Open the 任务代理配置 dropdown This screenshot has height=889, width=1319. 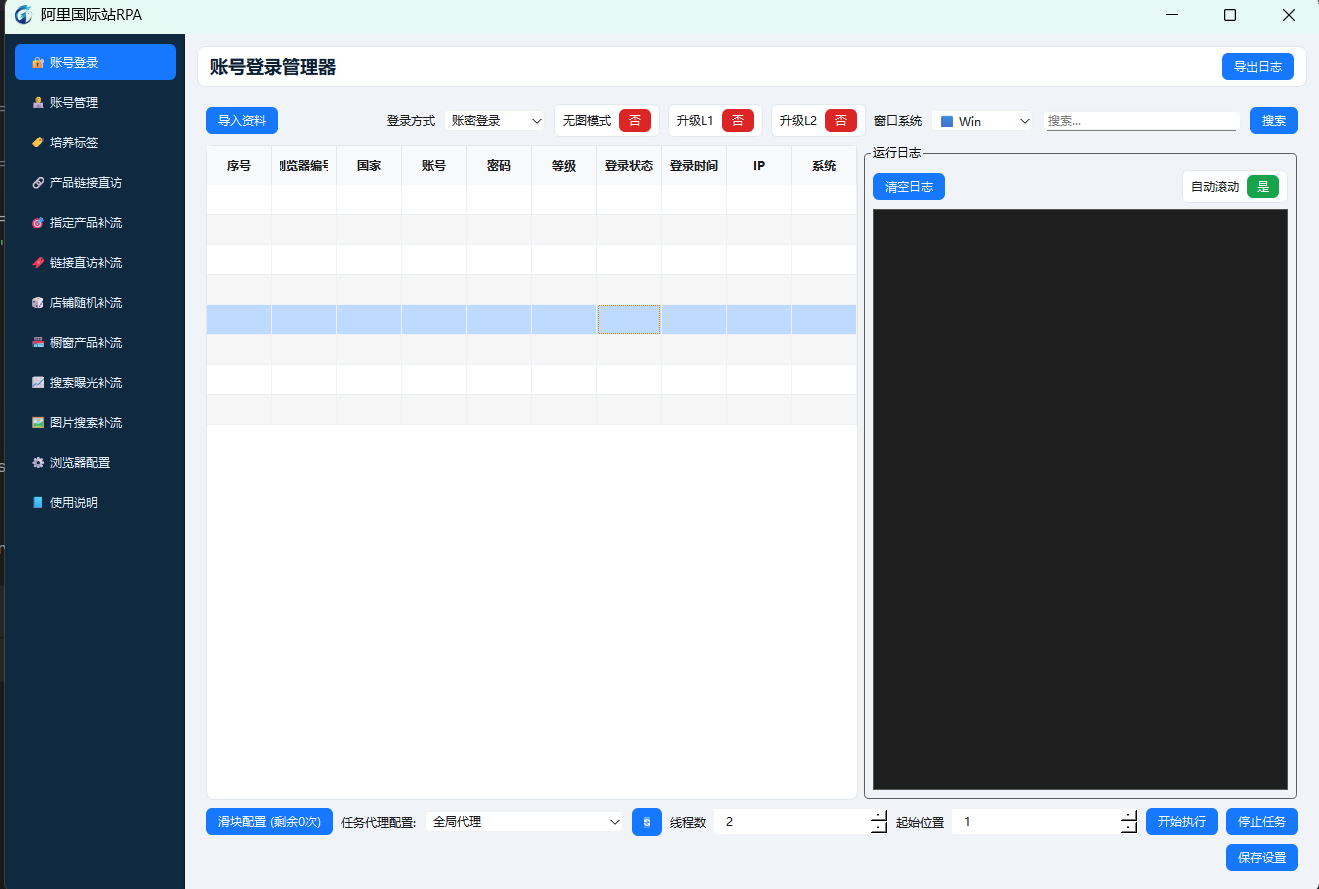(x=524, y=821)
